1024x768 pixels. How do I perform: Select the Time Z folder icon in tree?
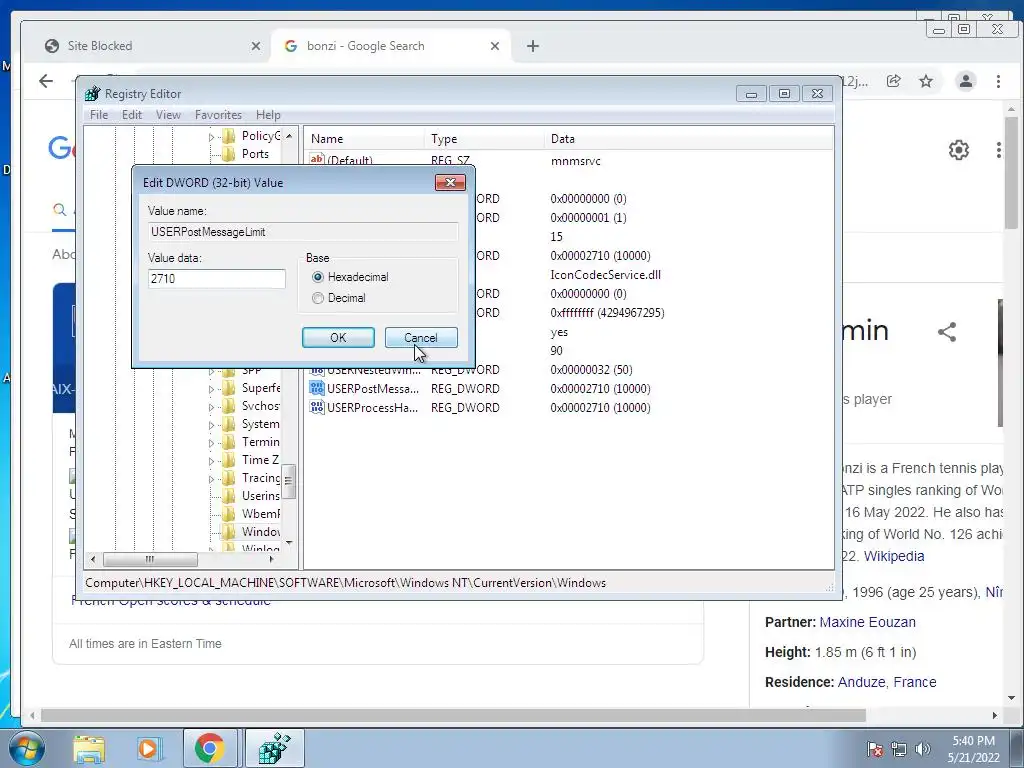click(229, 460)
